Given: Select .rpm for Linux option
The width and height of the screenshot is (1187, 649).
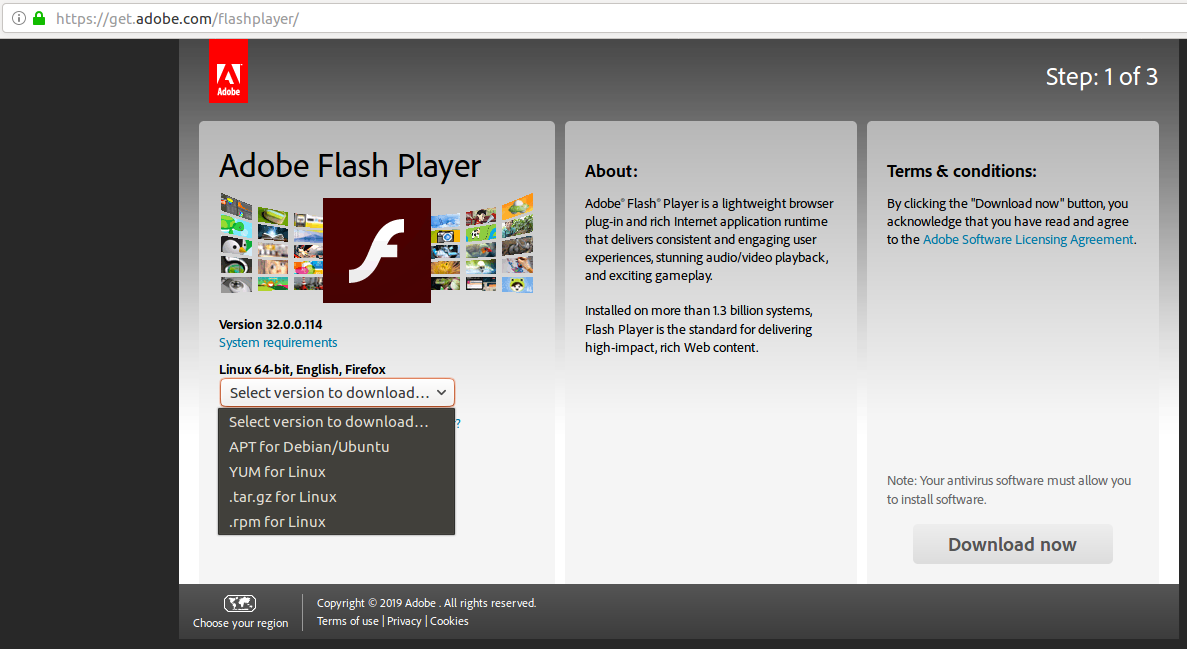Looking at the screenshot, I should click(336, 522).
